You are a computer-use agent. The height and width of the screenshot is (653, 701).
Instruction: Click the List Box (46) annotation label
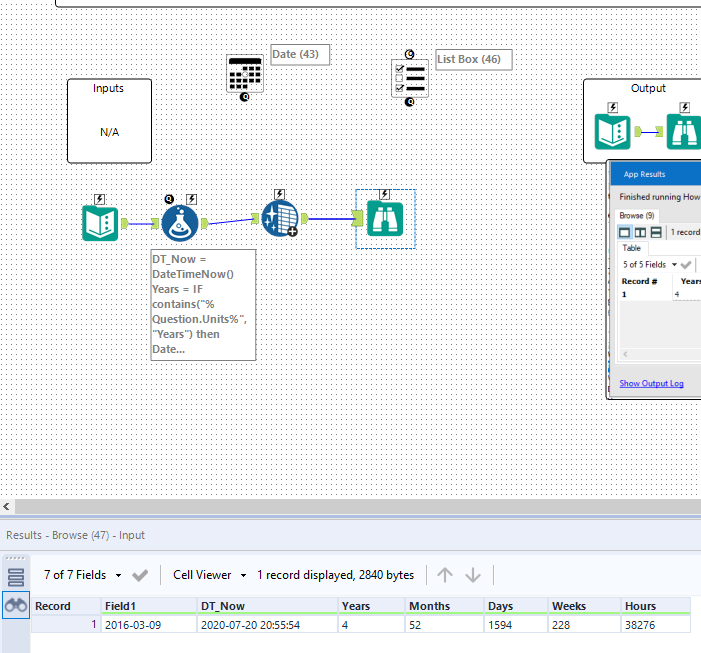coord(474,60)
